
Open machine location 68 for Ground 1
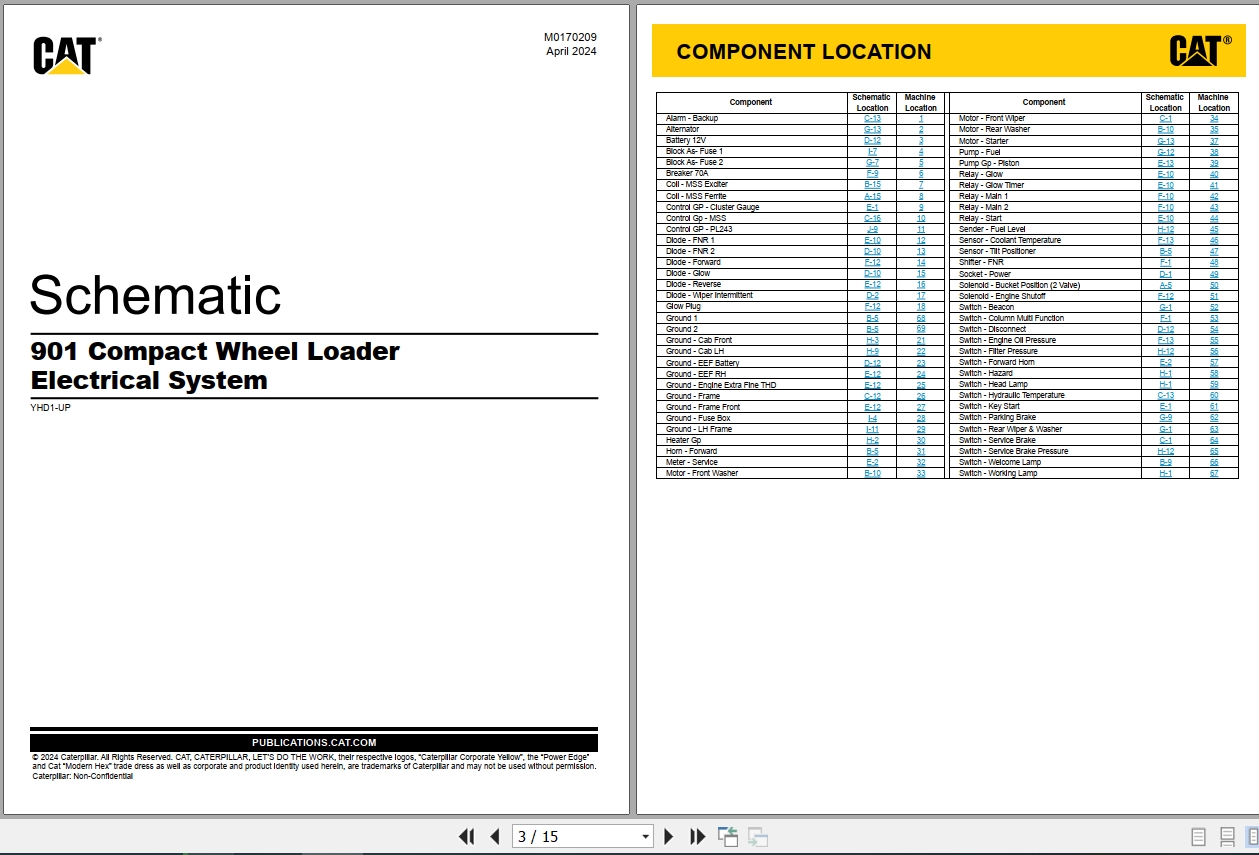[x=921, y=318]
